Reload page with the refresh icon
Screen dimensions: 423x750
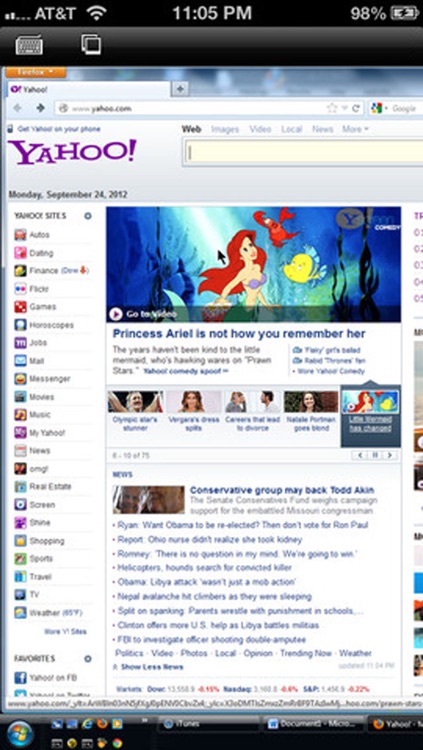coord(356,109)
